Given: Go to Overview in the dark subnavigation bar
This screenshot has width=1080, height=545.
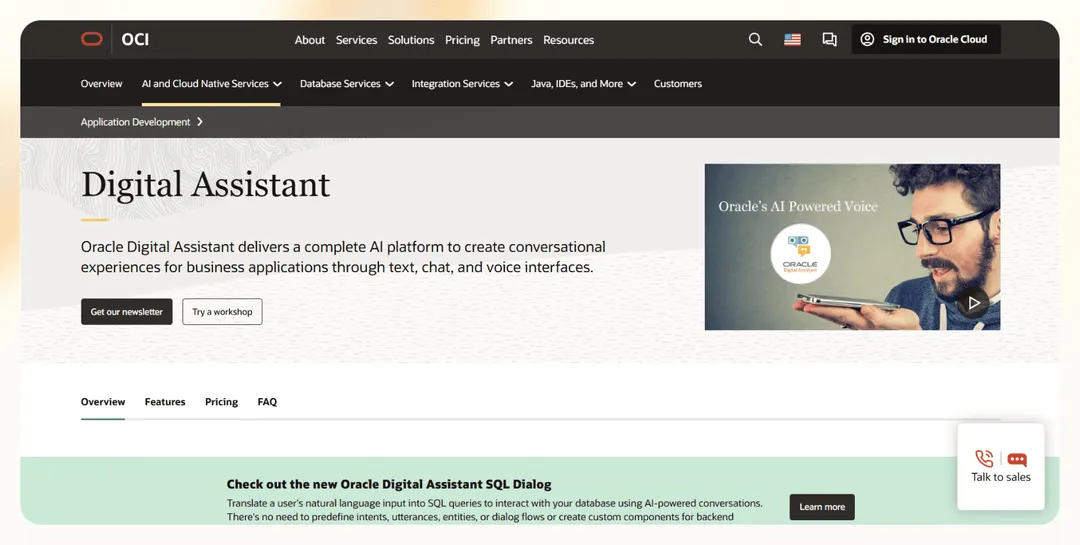Looking at the screenshot, I should coord(101,83).
